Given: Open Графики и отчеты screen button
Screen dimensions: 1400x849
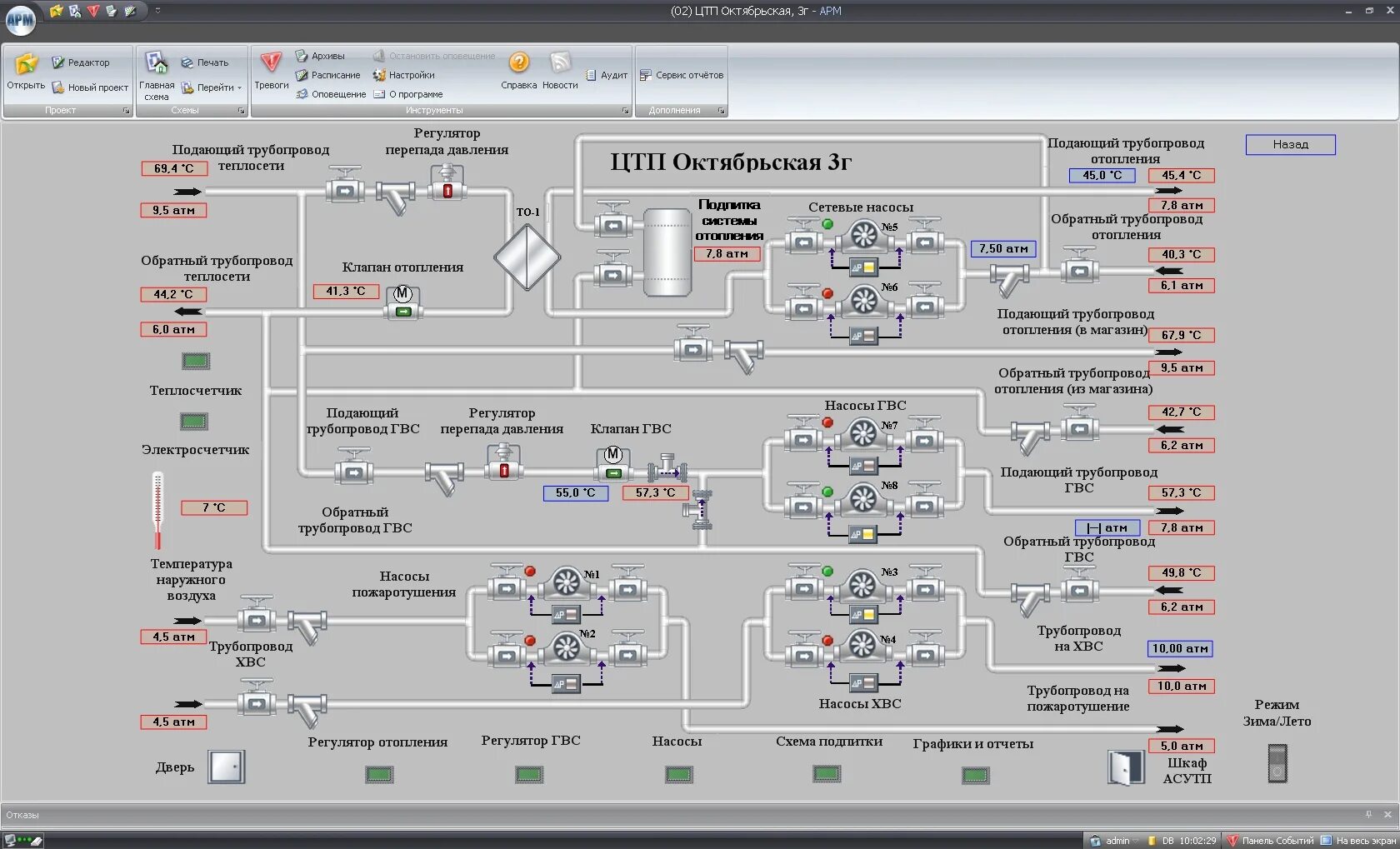Looking at the screenshot, I should click(976, 776).
